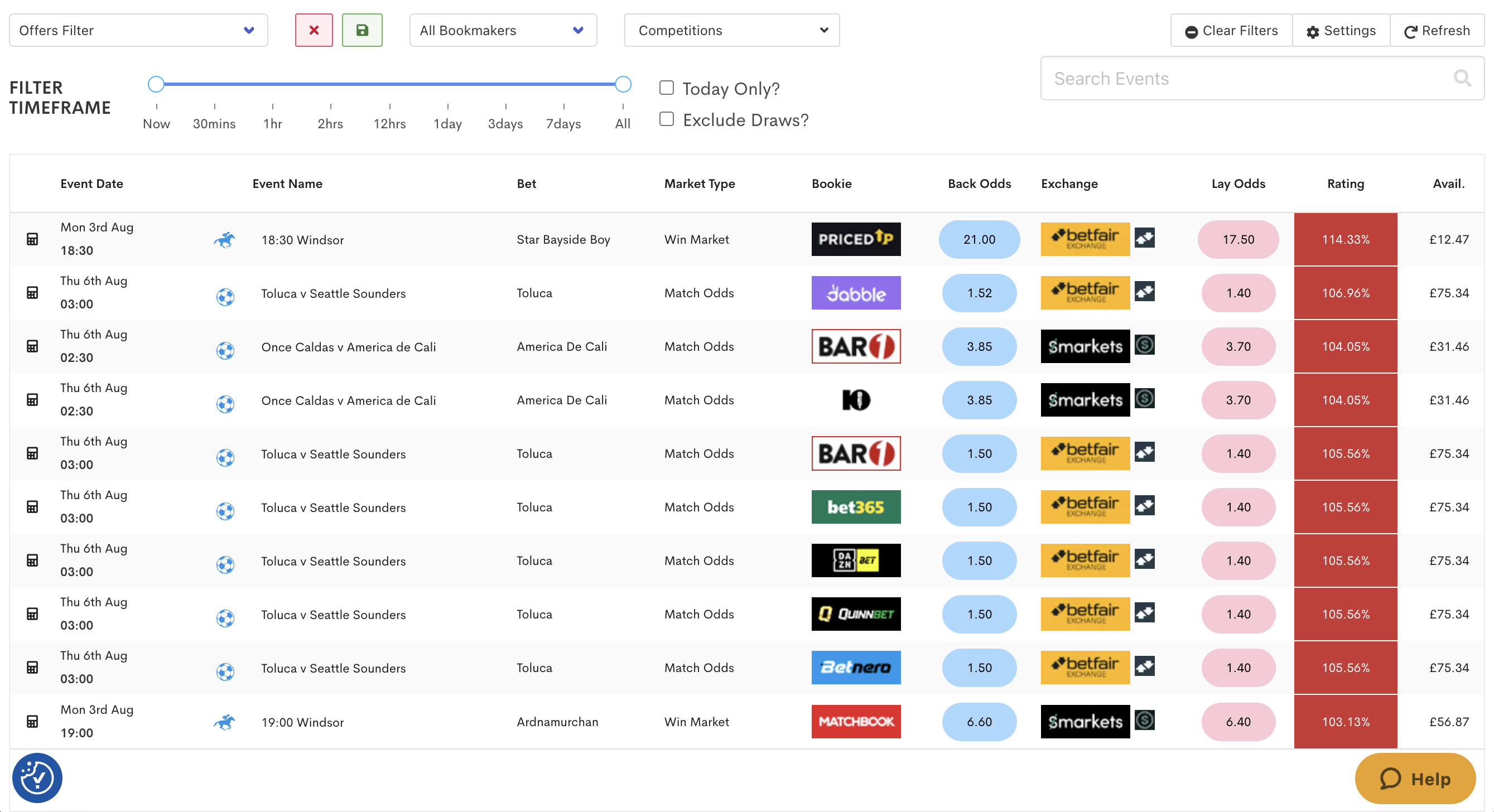The image size is (1494, 812).
Task: Click Star Bayside Boy bet text
Action: (563, 239)
